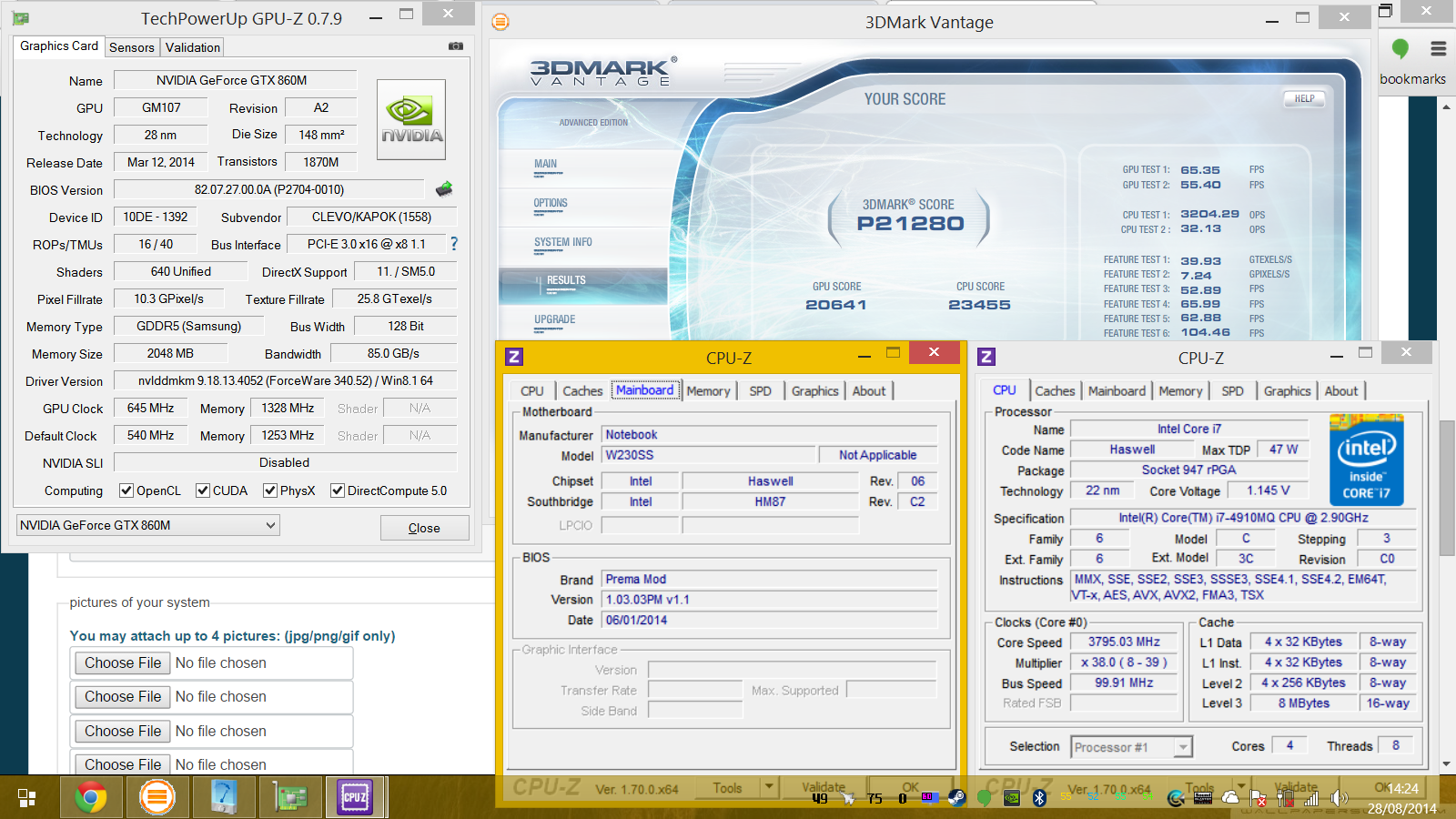
Task: Click the network signal tray icon
Action: tap(1311, 798)
